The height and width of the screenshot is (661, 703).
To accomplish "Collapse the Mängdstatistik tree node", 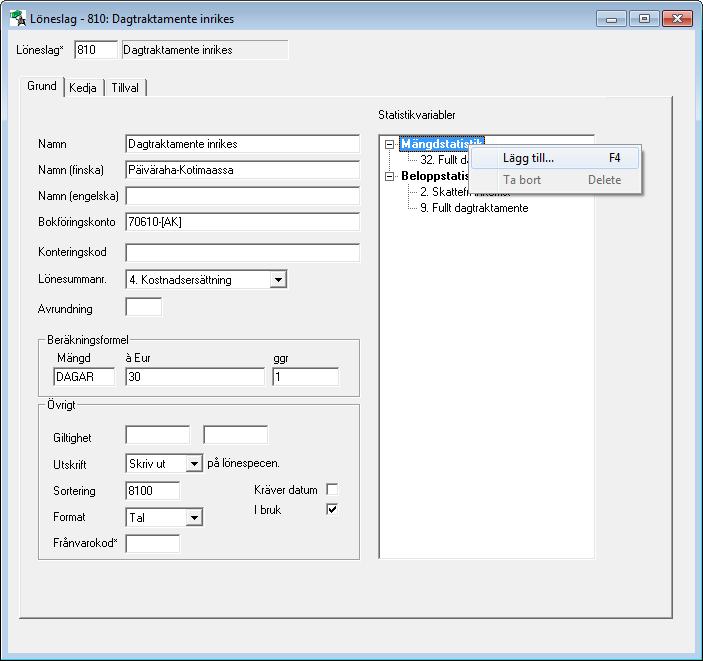I will [390, 144].
